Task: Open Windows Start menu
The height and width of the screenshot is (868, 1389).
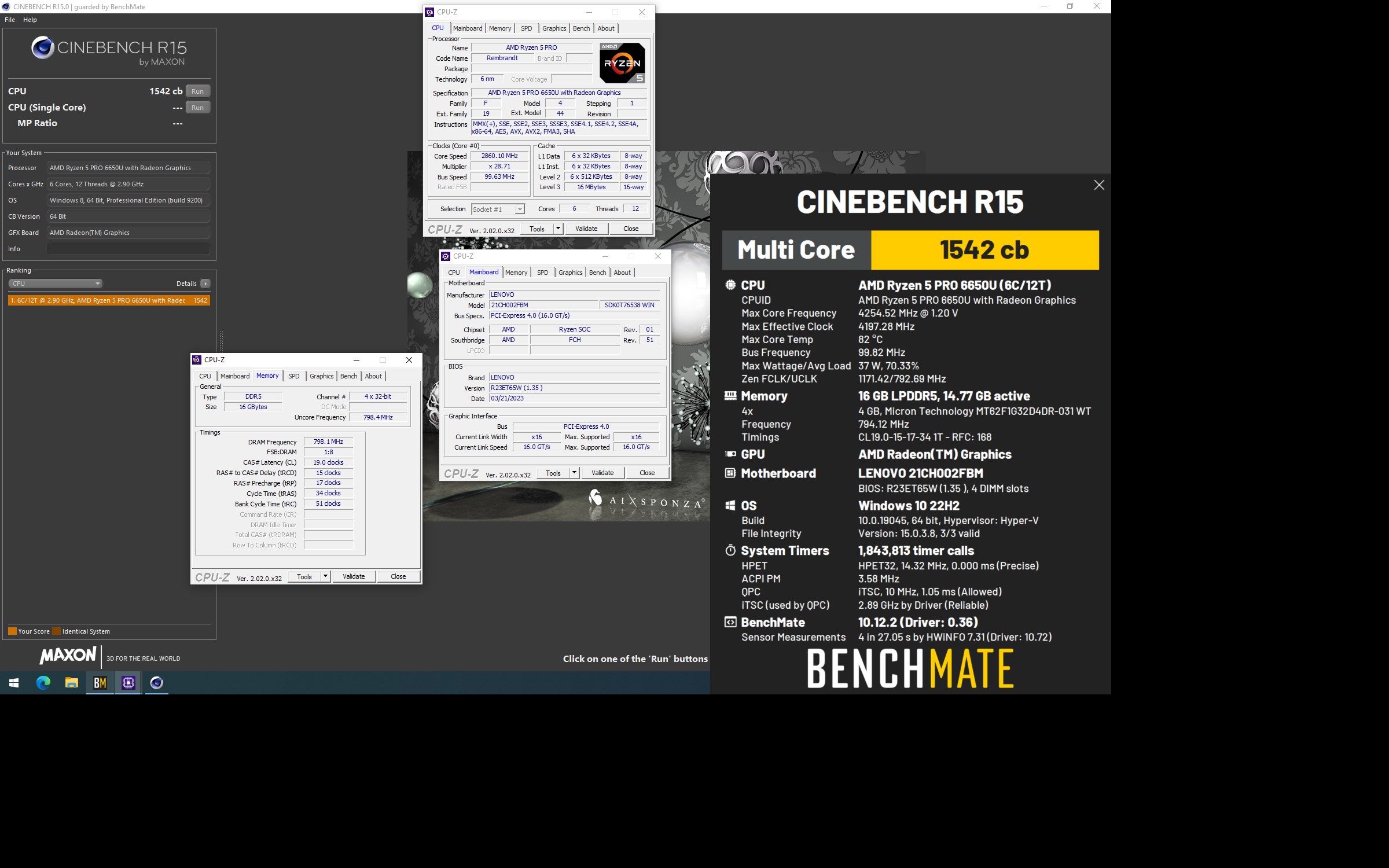Action: (14, 683)
